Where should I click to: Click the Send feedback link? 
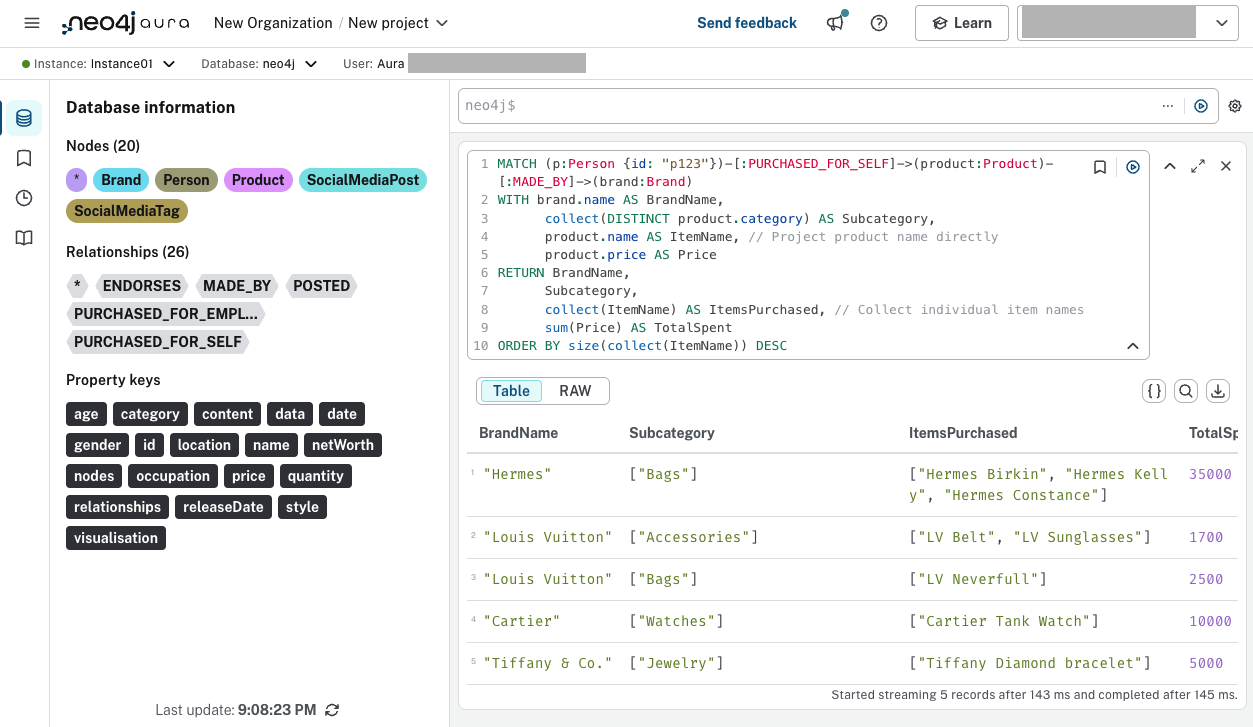(747, 22)
